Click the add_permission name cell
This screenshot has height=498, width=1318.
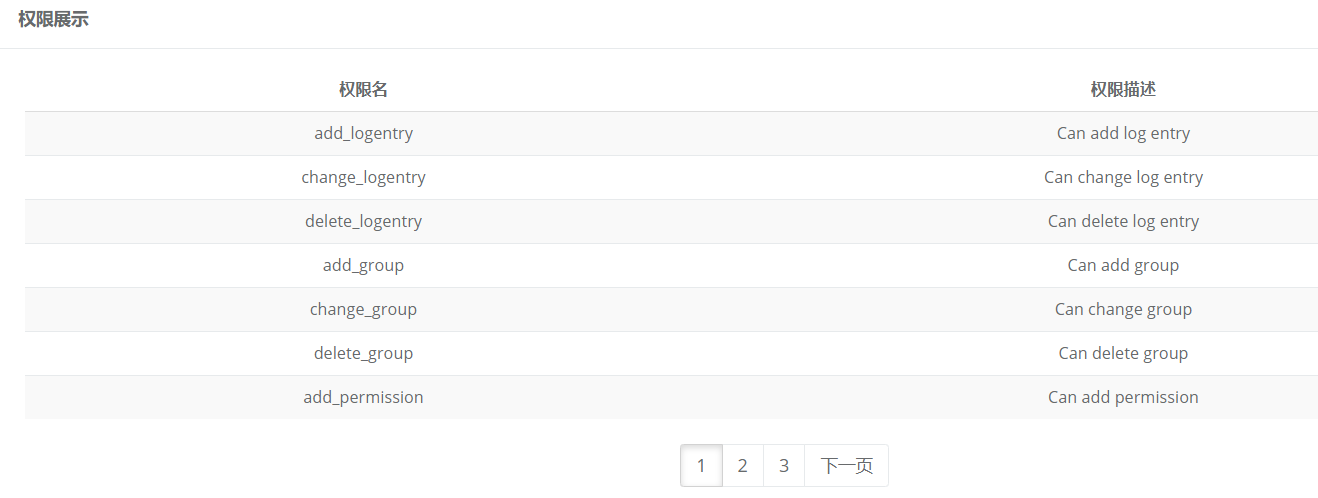click(x=363, y=397)
